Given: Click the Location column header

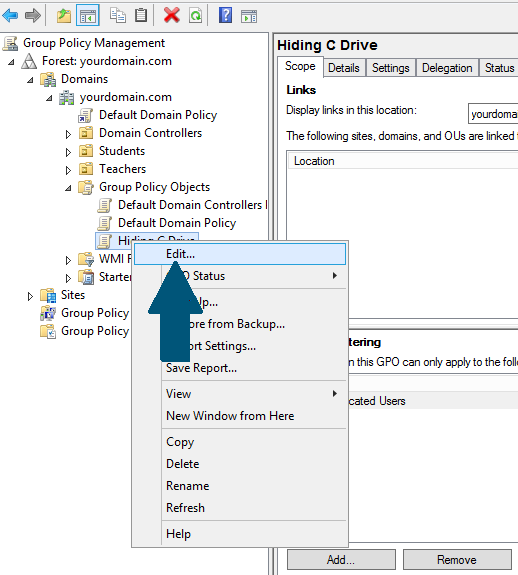Looking at the screenshot, I should (x=403, y=161).
